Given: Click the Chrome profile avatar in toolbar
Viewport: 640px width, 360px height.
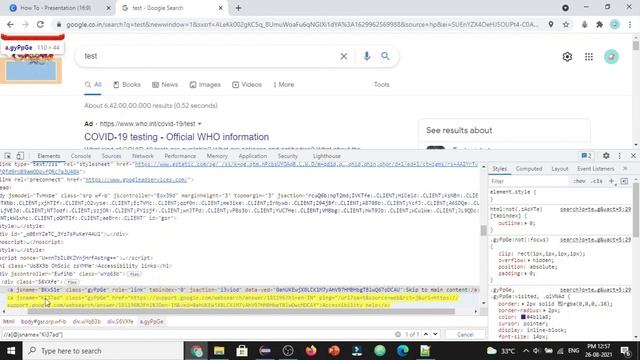Looking at the screenshot, I should click(x=615, y=24).
